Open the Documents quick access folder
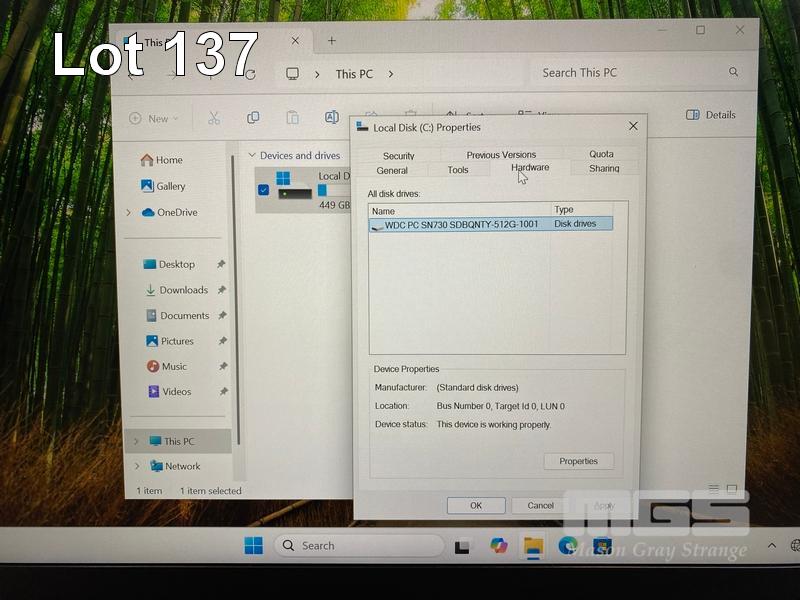The image size is (800, 600). pos(178,315)
